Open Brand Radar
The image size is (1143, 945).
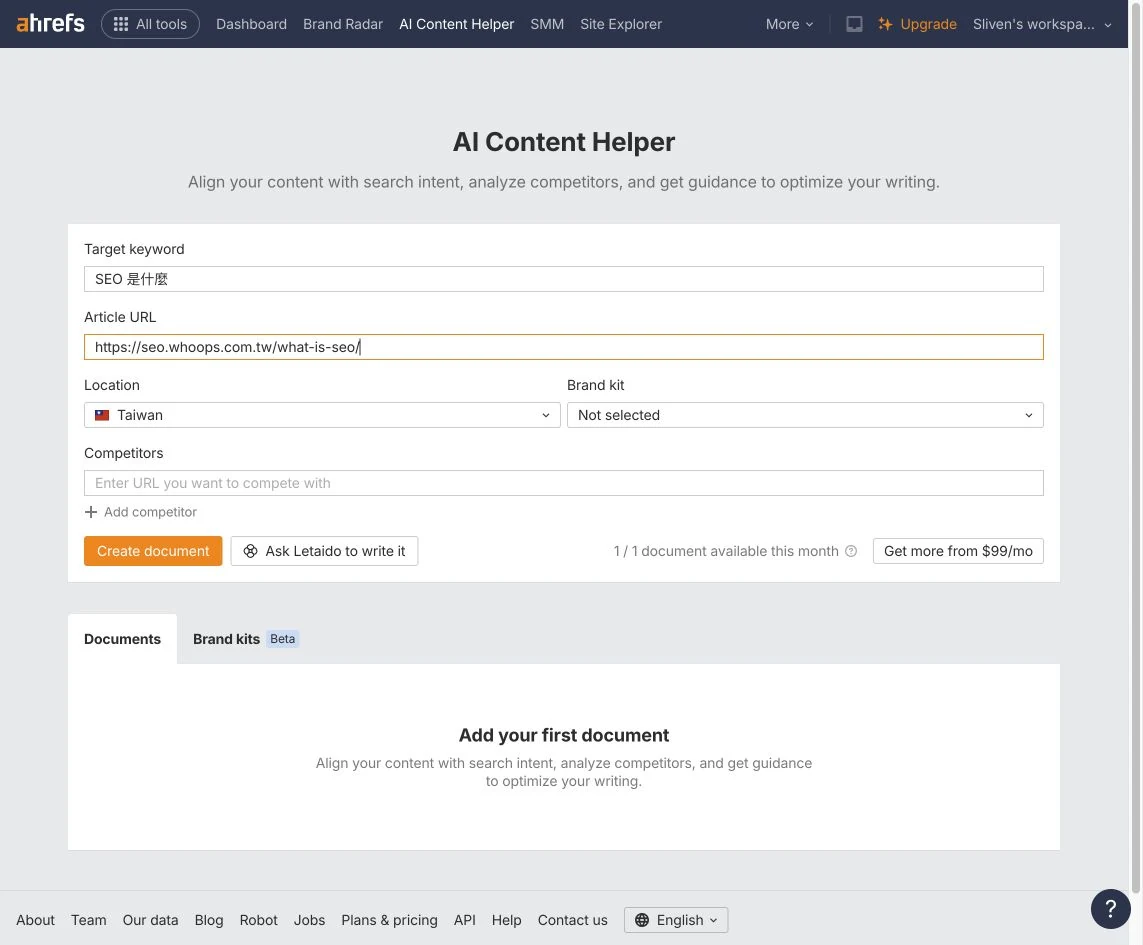(x=343, y=24)
